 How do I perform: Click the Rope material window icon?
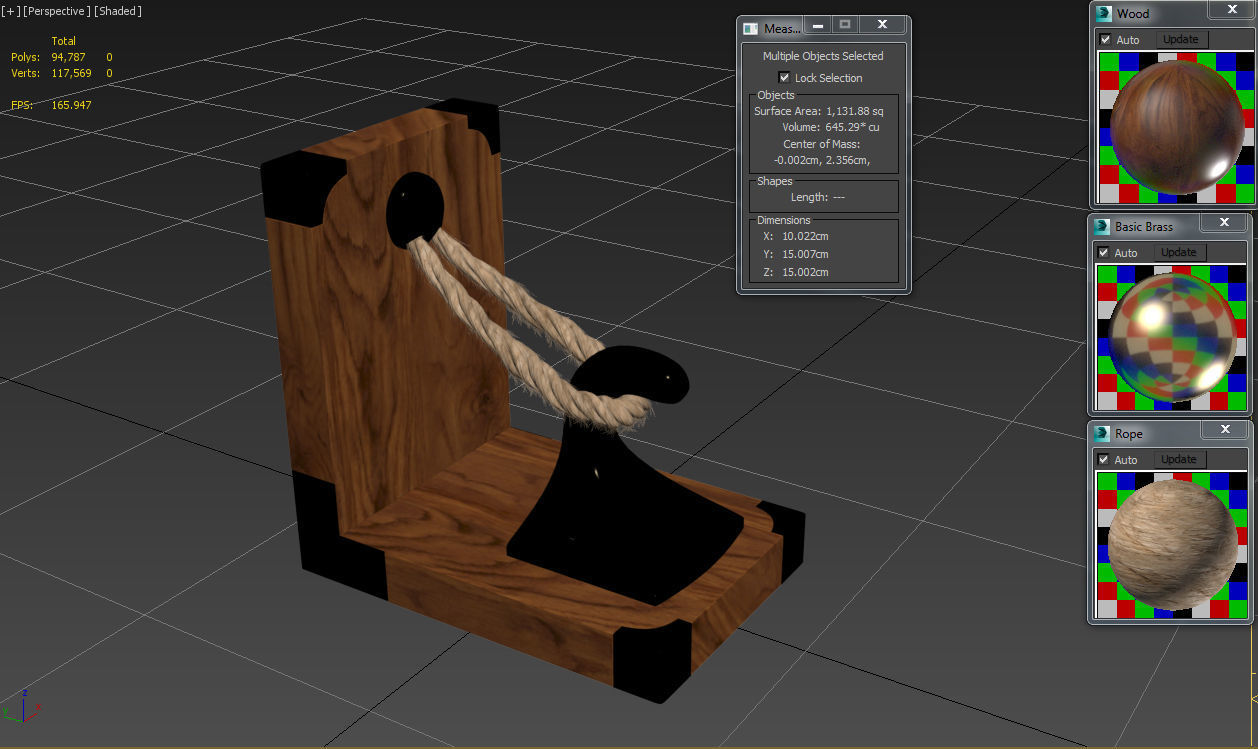coord(1104,433)
